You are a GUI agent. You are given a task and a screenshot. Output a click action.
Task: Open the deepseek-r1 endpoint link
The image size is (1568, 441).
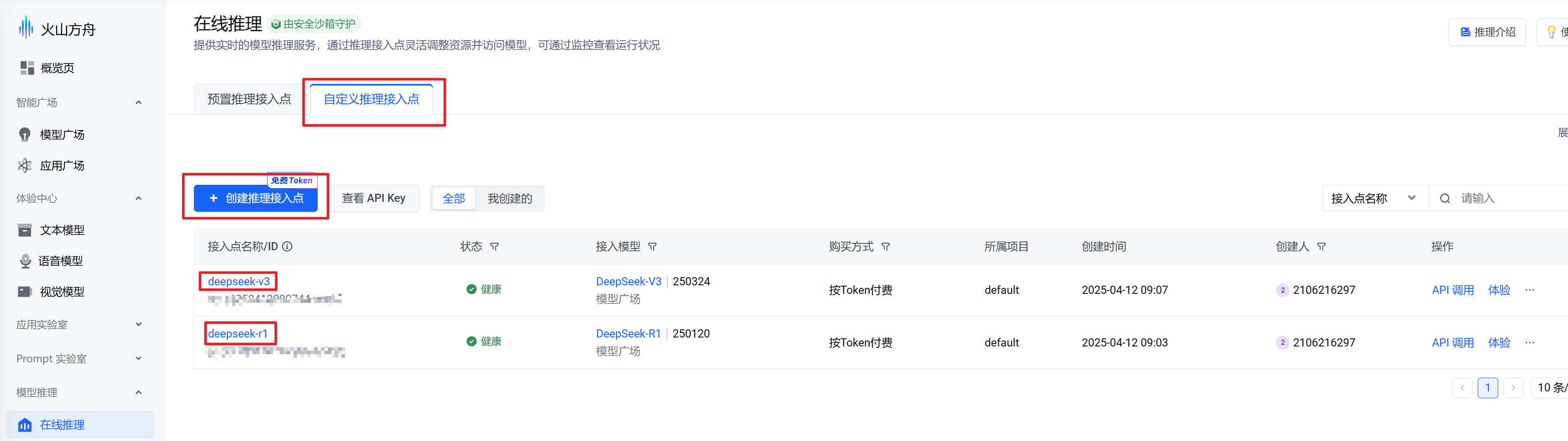point(238,333)
